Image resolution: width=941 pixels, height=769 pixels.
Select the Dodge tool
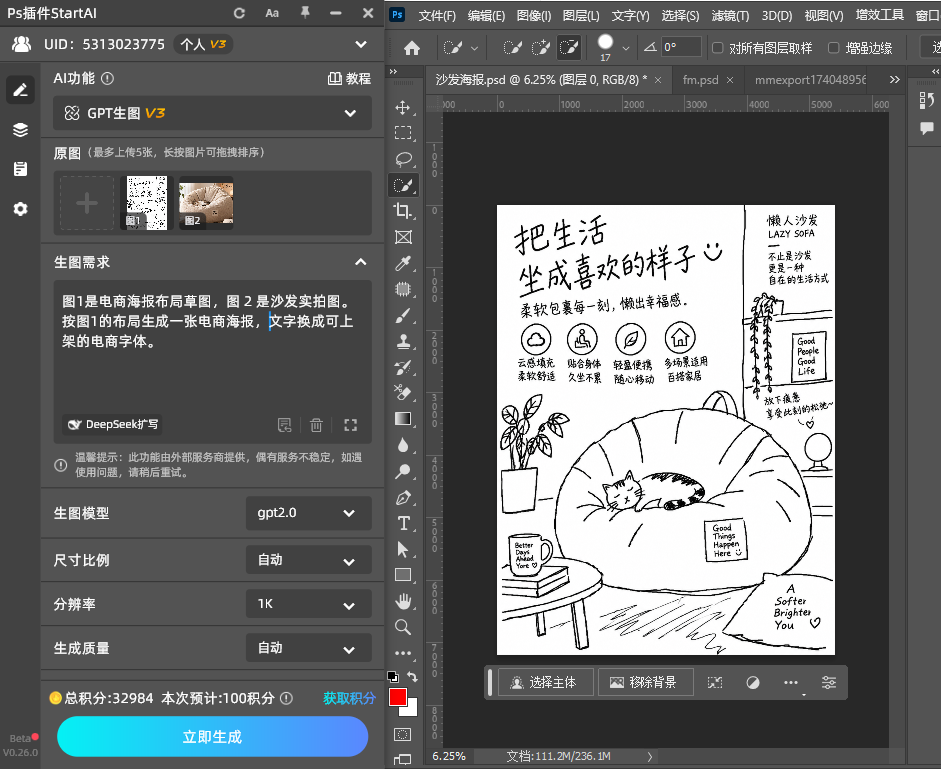pyautogui.click(x=403, y=471)
